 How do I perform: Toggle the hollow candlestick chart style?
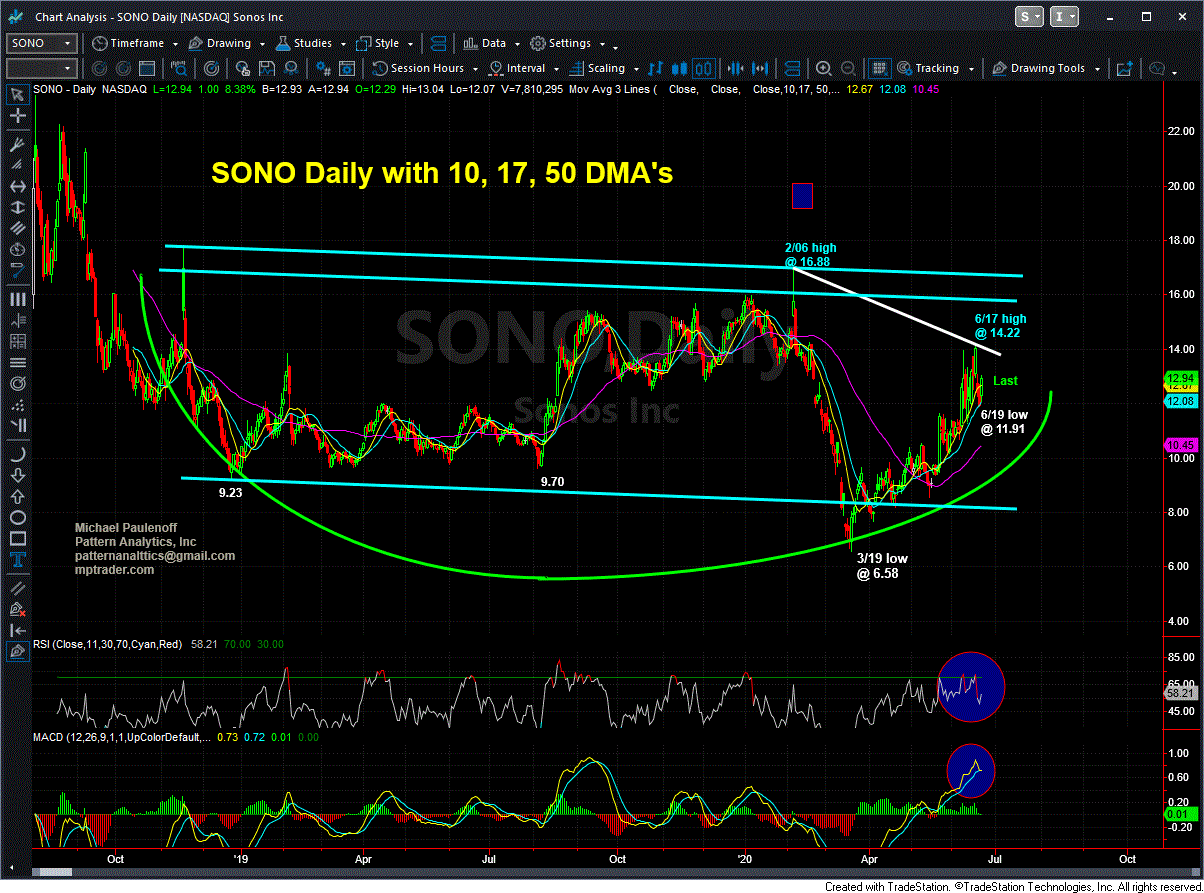click(x=703, y=68)
